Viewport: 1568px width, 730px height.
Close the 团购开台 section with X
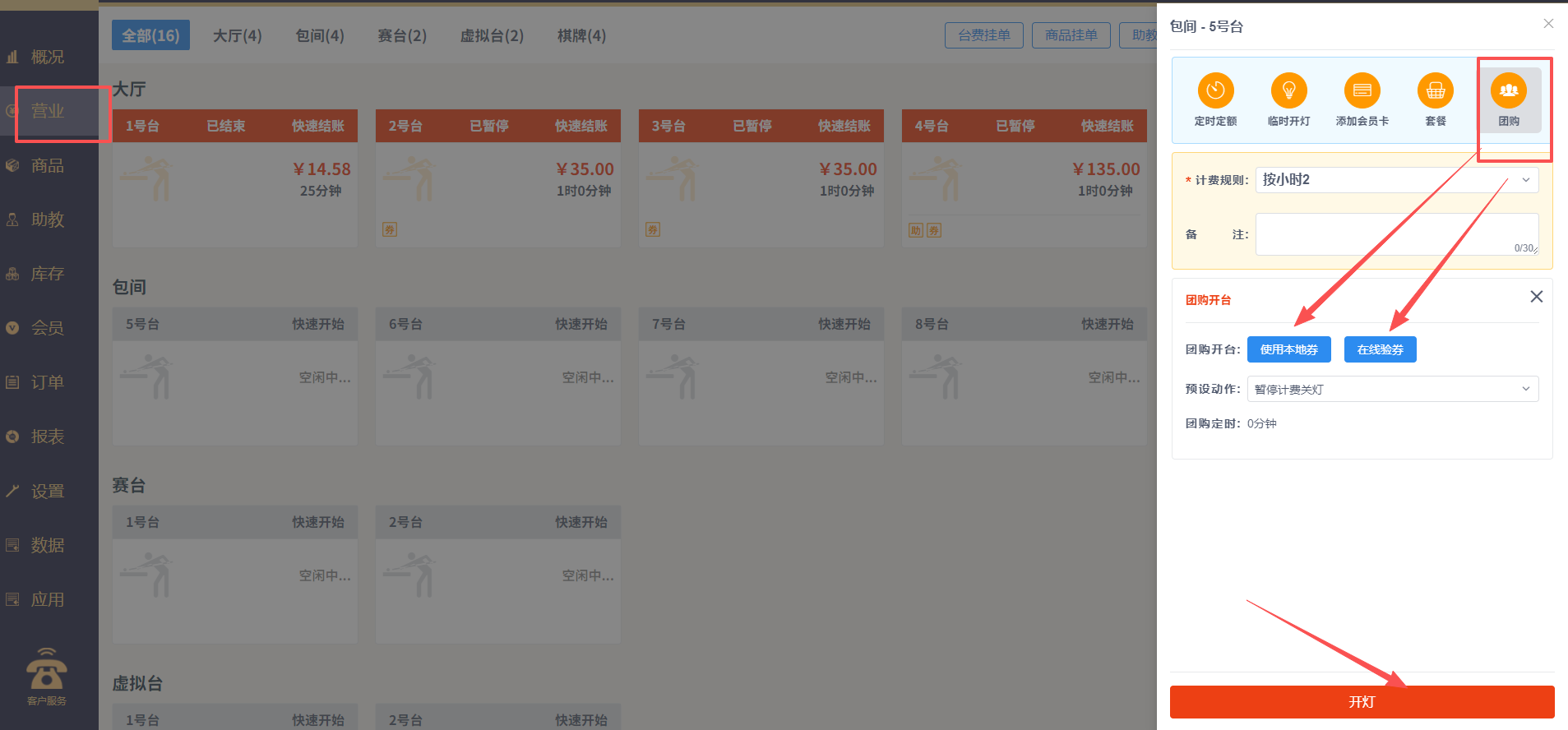pyautogui.click(x=1536, y=297)
